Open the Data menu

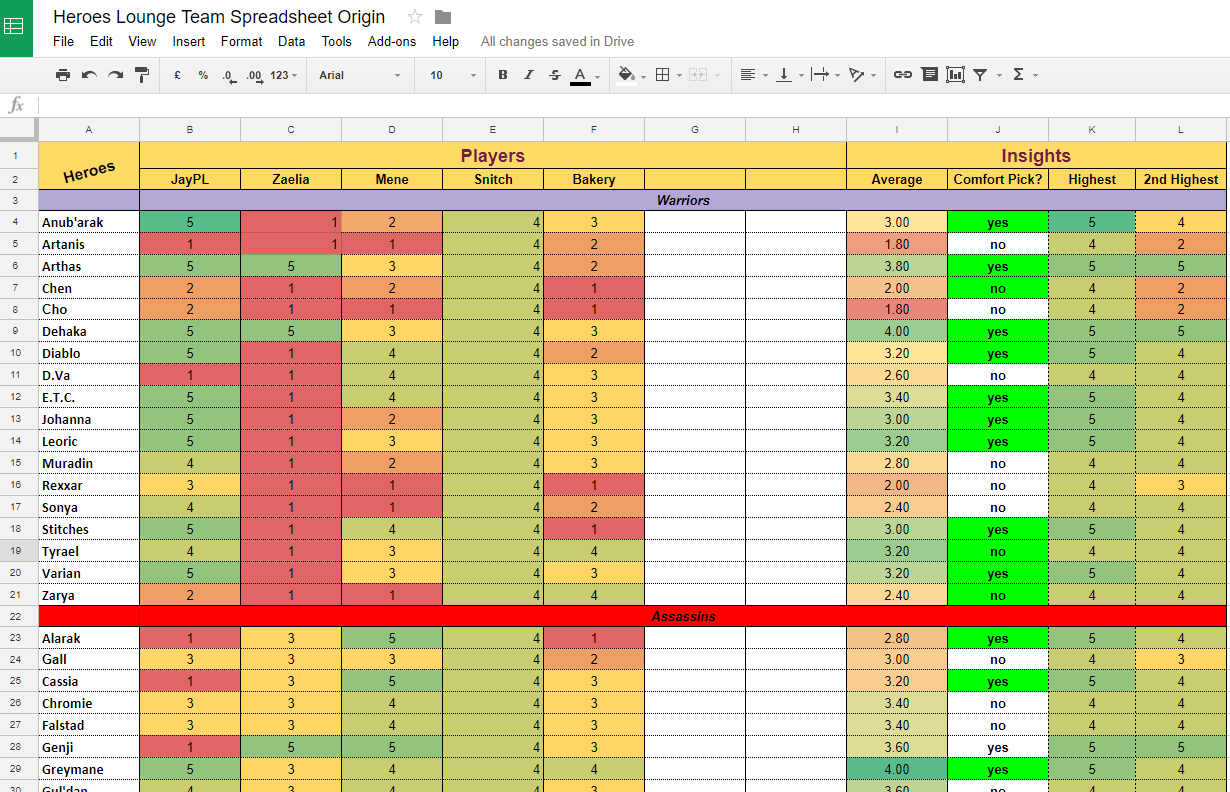292,42
